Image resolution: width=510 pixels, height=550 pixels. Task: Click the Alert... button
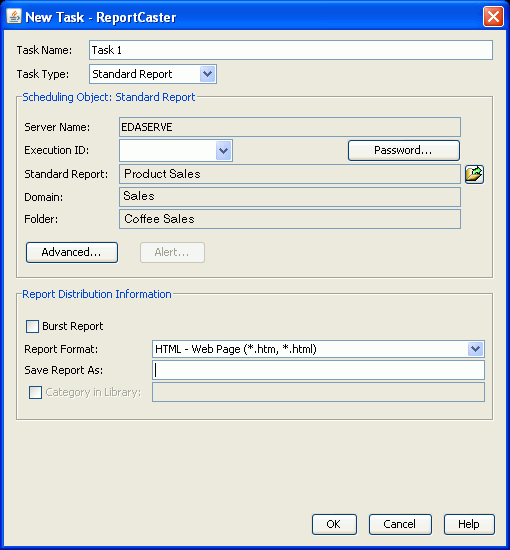pos(172,252)
